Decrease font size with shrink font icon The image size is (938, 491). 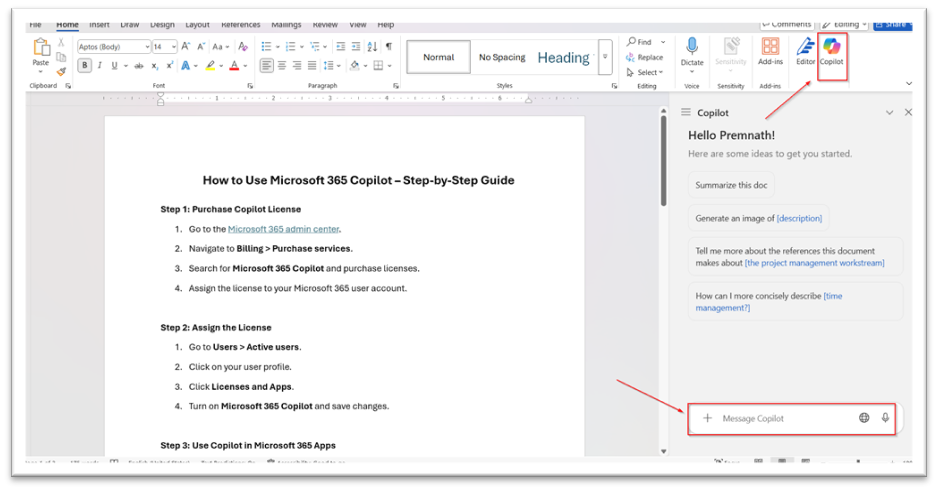coord(202,47)
